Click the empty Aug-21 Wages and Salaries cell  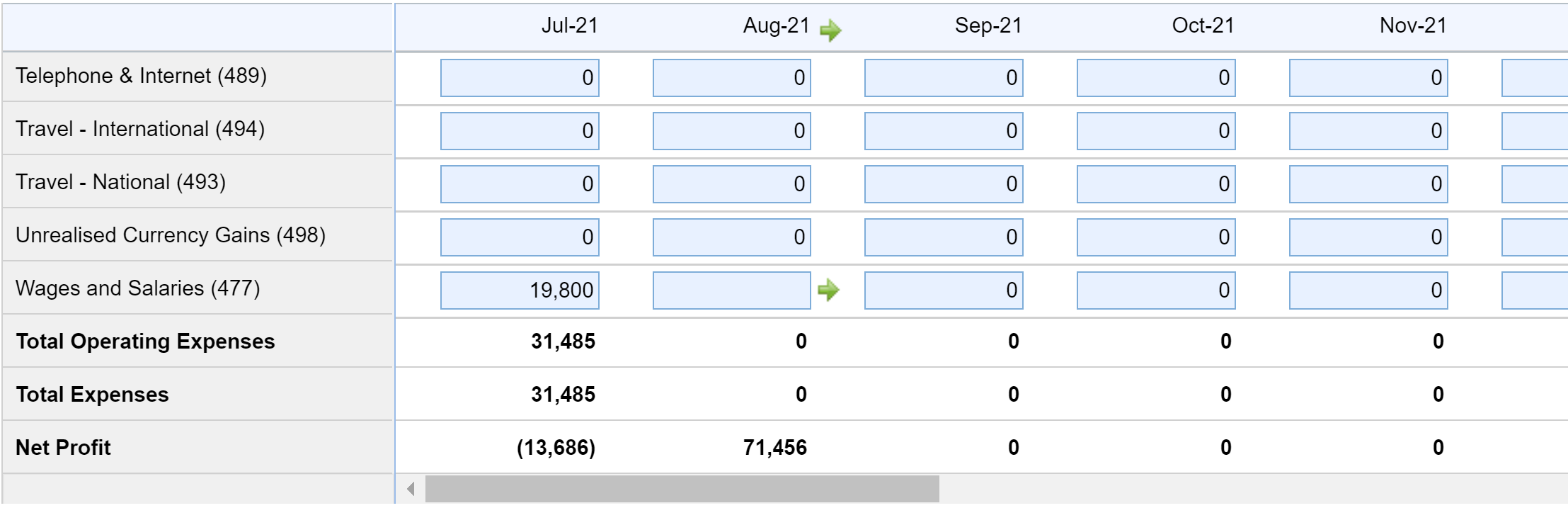coord(731,289)
